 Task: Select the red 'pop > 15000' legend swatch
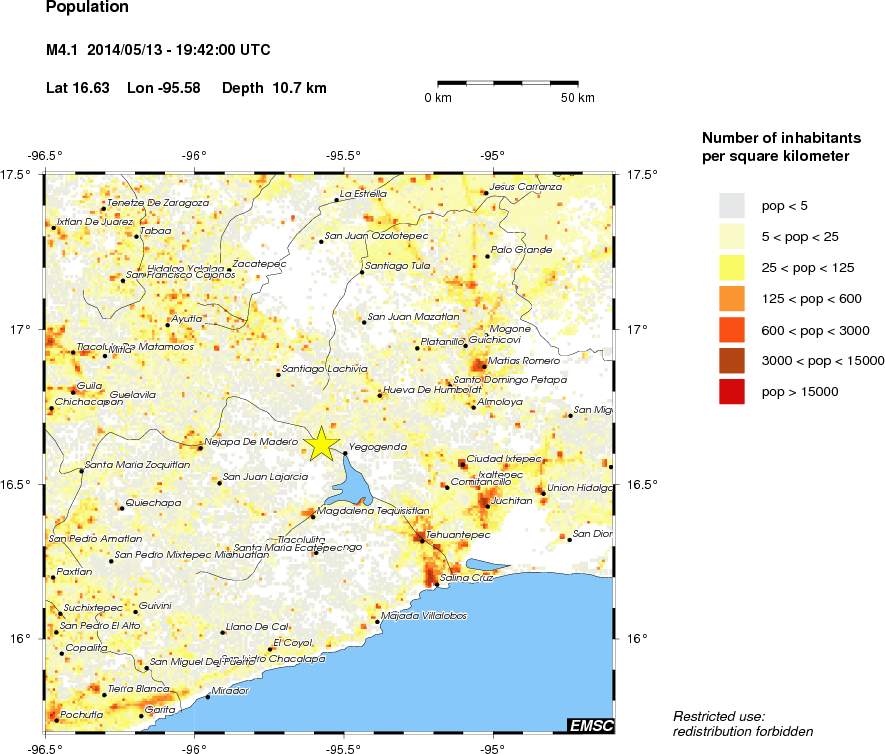tap(732, 392)
